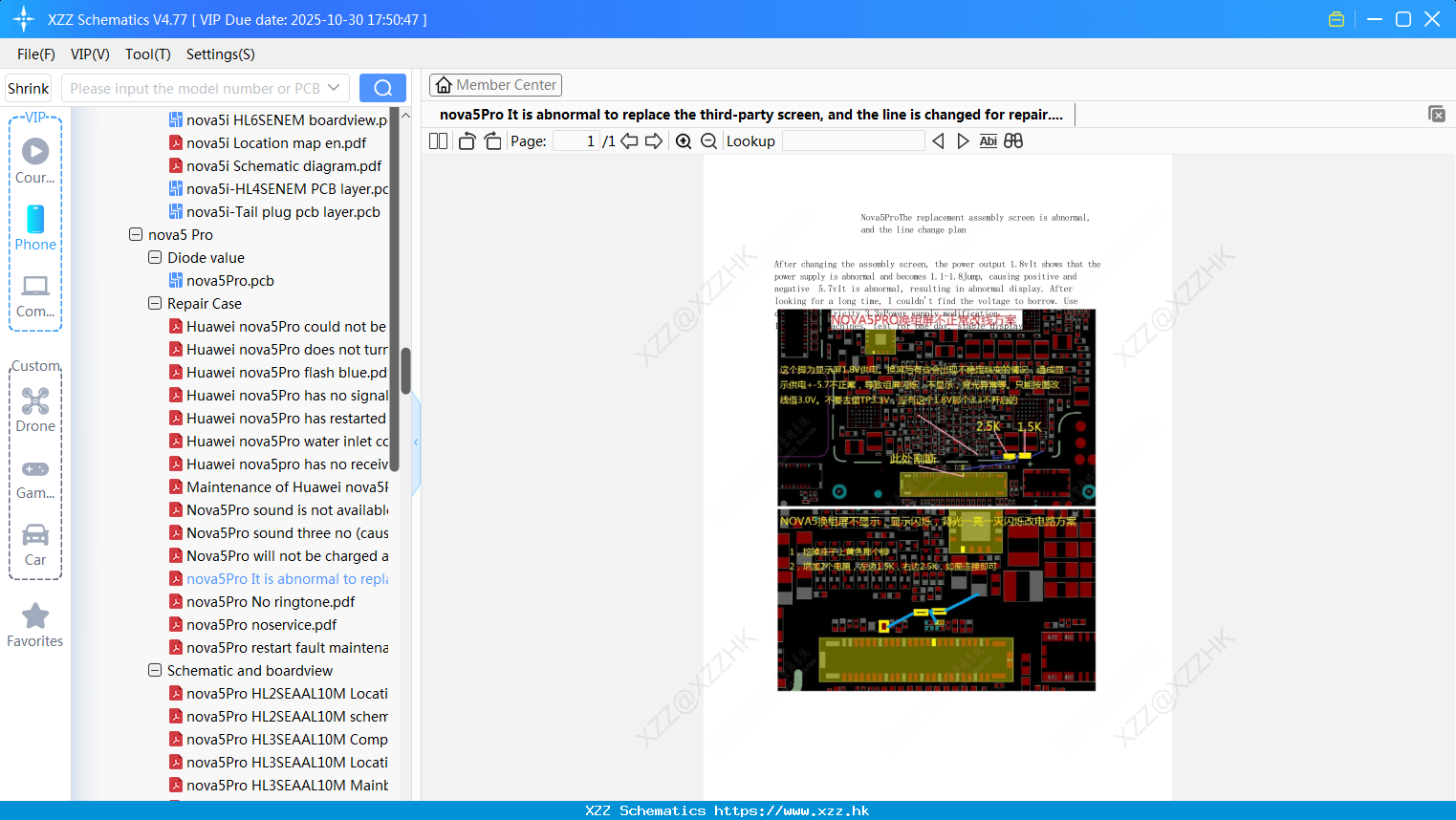Open the Settings(S) menu
The height and width of the screenshot is (820, 1456).
point(221,54)
